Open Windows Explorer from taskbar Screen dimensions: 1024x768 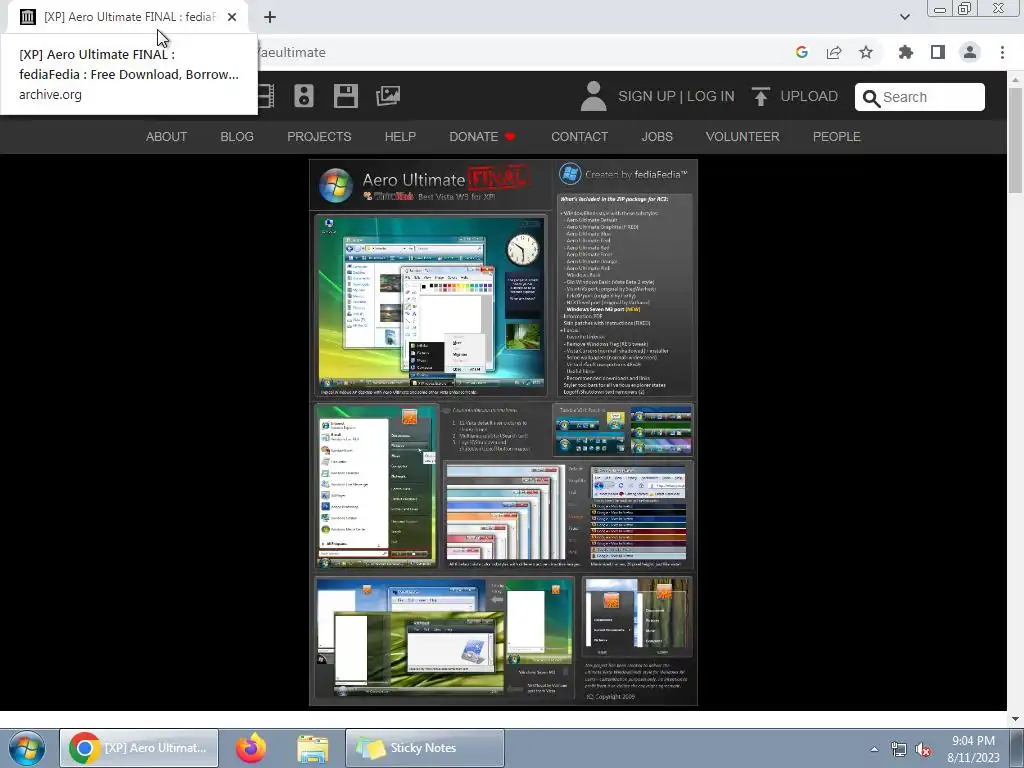[x=313, y=748]
